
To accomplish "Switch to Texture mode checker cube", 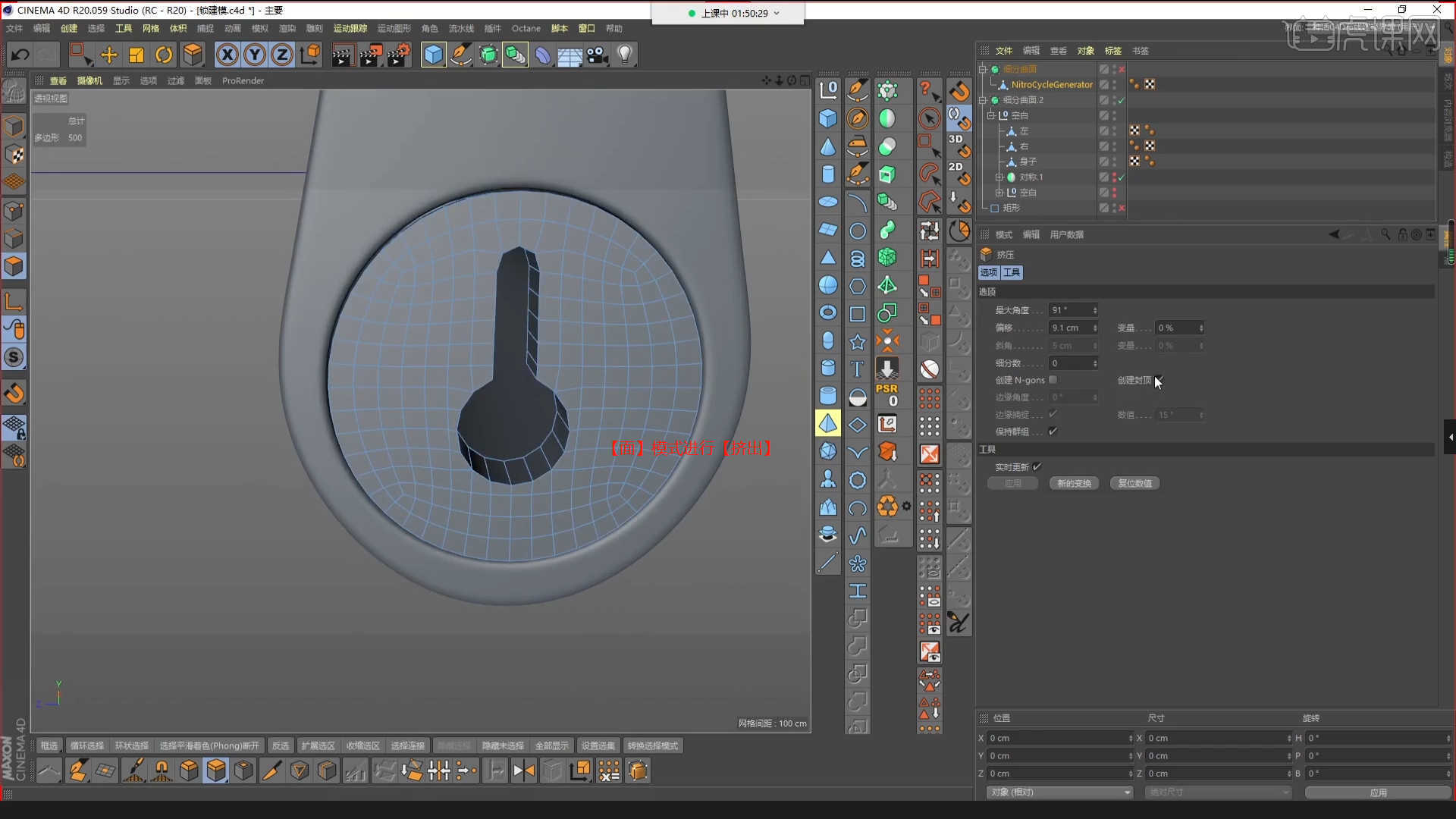I will click(x=14, y=155).
